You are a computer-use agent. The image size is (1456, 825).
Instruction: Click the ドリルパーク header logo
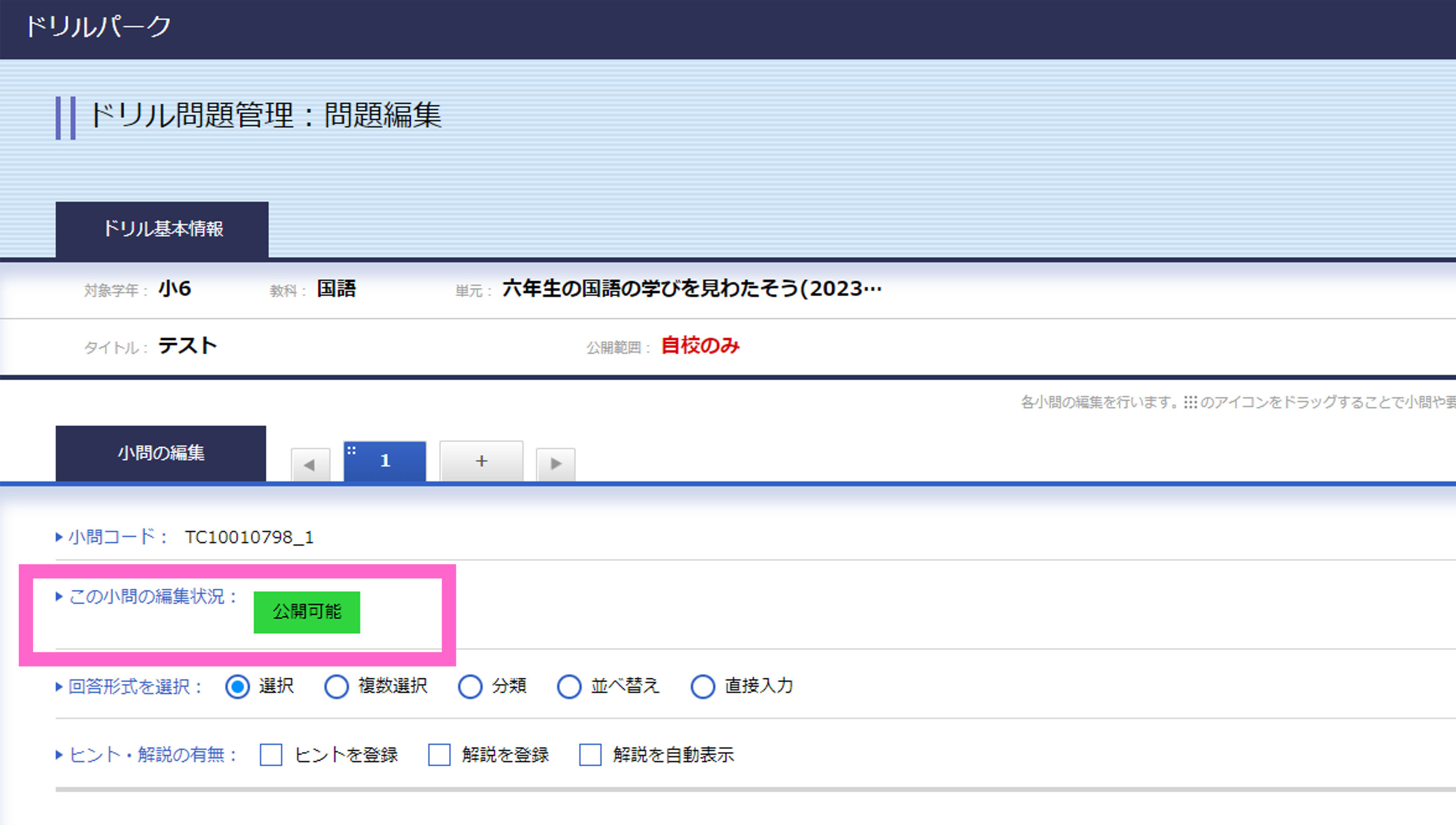98,26
